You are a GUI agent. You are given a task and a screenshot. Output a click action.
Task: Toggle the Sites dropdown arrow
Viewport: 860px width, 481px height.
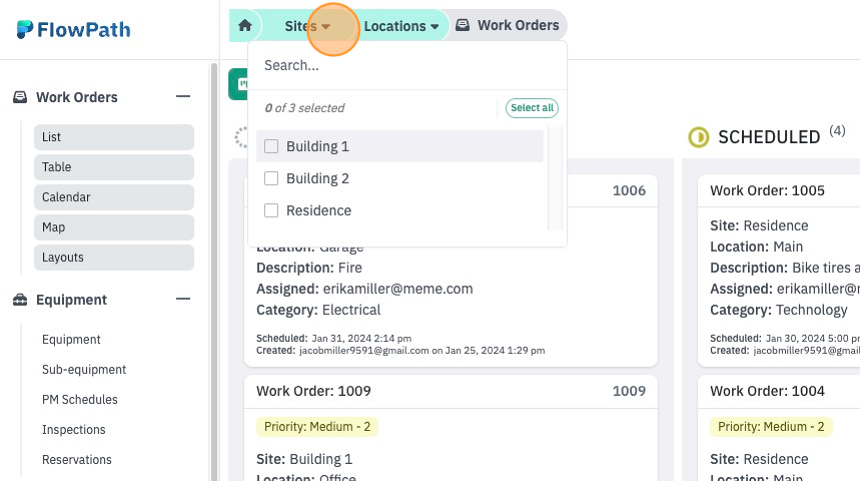[326, 26]
